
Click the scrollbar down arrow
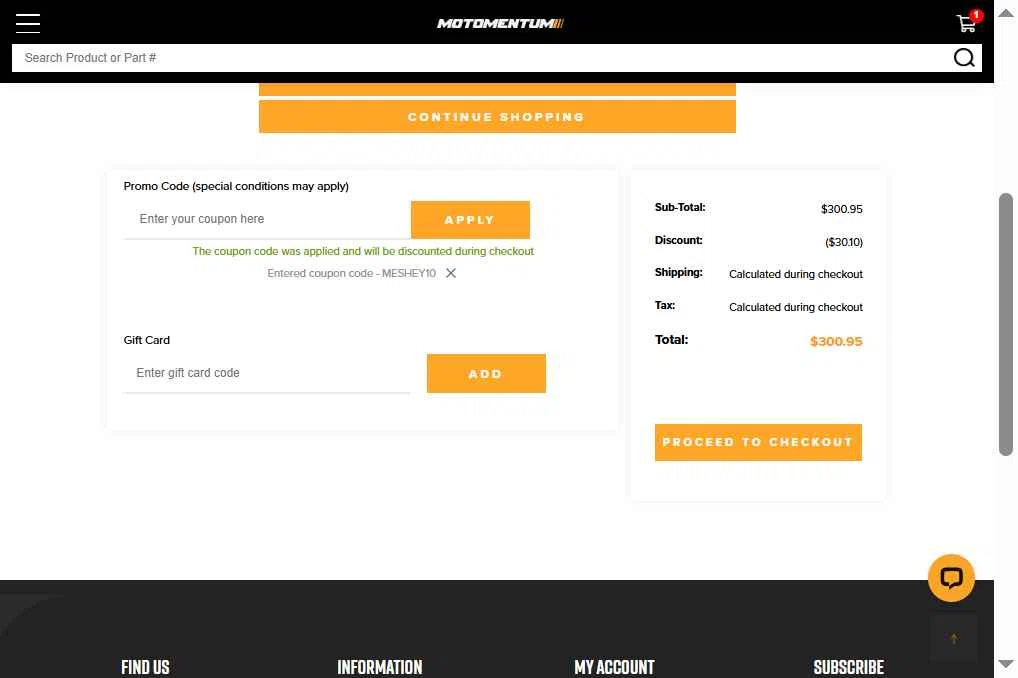click(1006, 664)
